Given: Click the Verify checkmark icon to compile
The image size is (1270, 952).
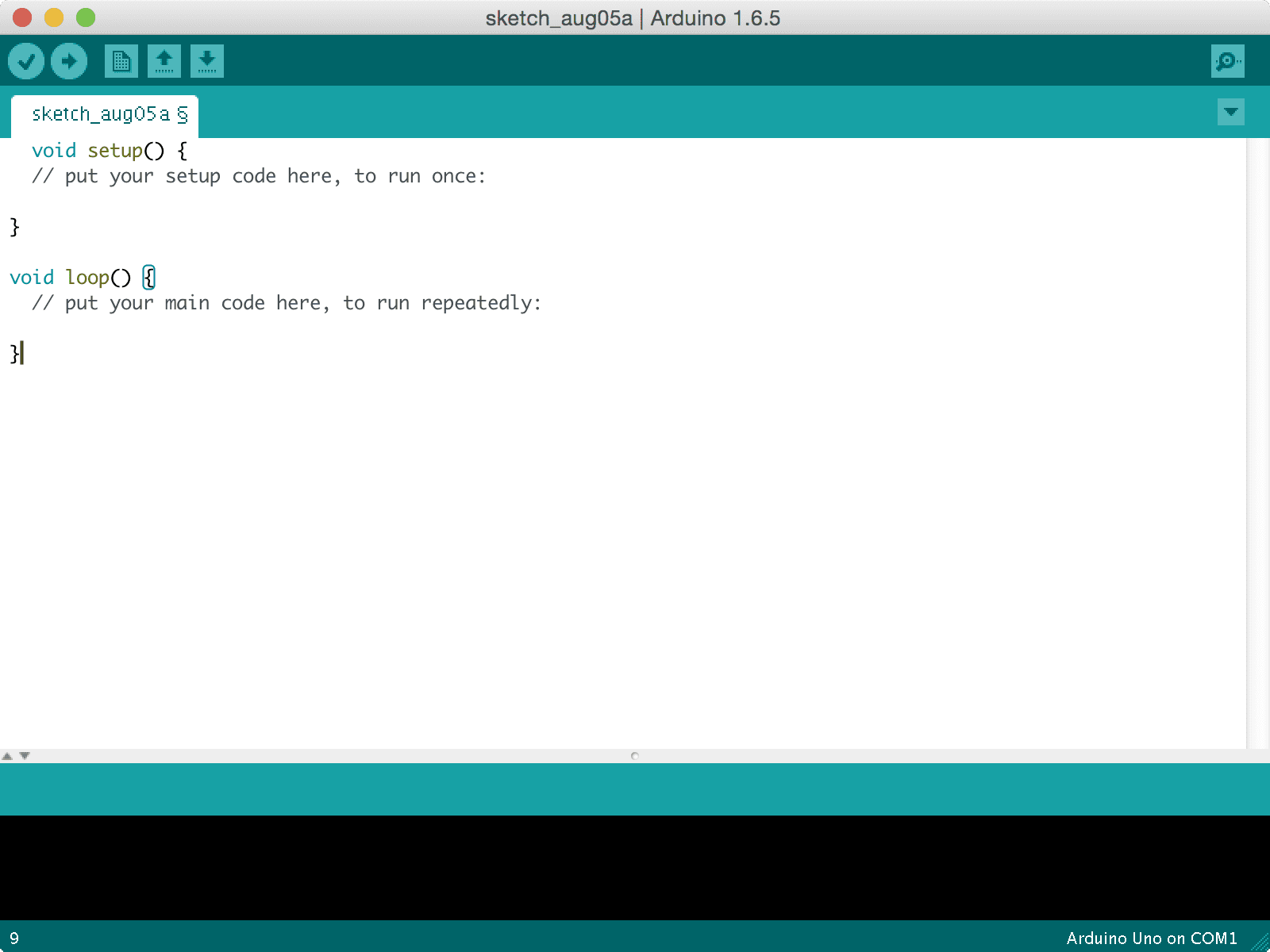Looking at the screenshot, I should [25, 60].
